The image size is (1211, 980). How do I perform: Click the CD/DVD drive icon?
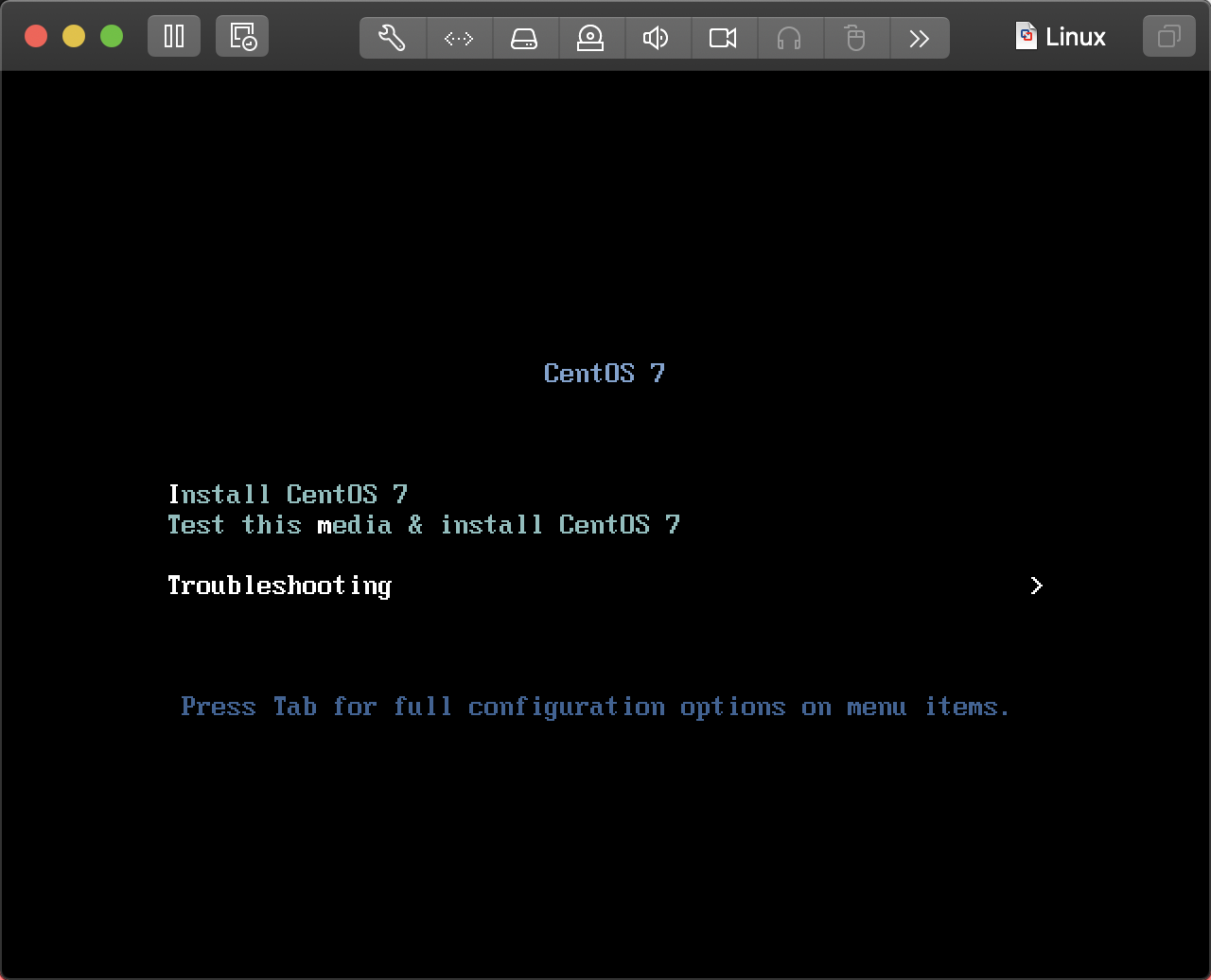pos(590,38)
